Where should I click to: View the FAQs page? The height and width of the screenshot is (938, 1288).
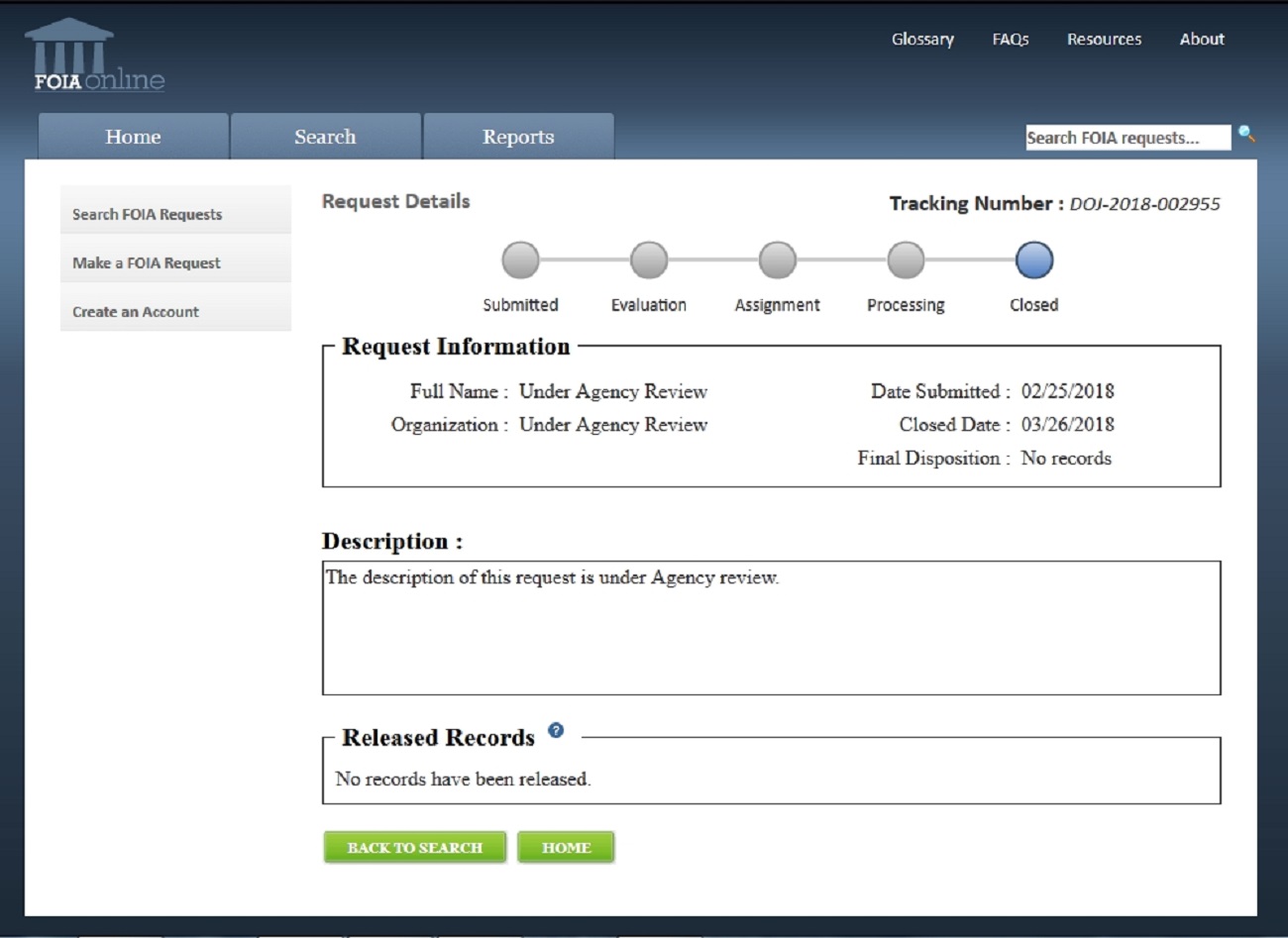[1011, 40]
